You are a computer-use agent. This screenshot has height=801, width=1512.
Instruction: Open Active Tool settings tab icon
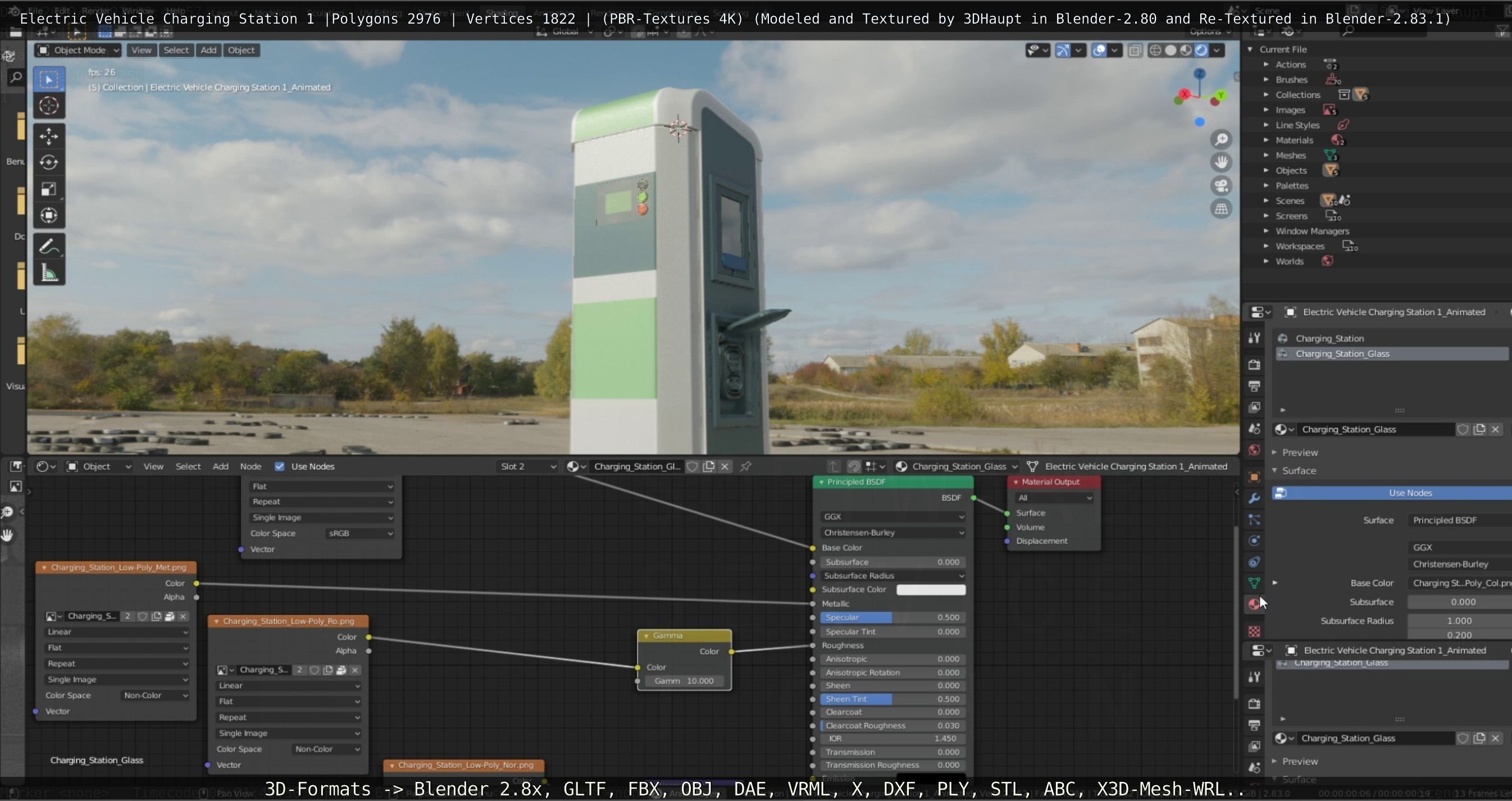[1254, 338]
